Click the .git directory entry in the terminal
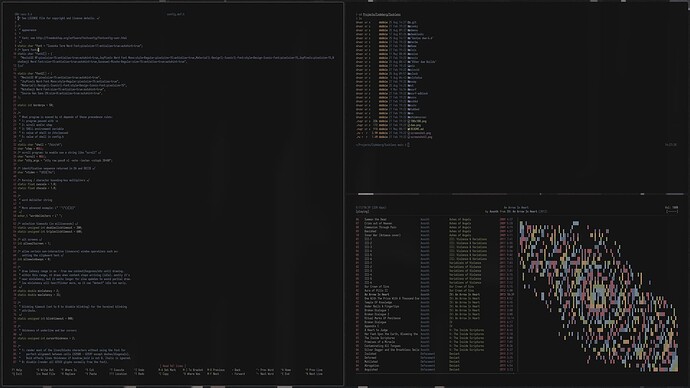This screenshot has width=690, height=388. point(412,22)
